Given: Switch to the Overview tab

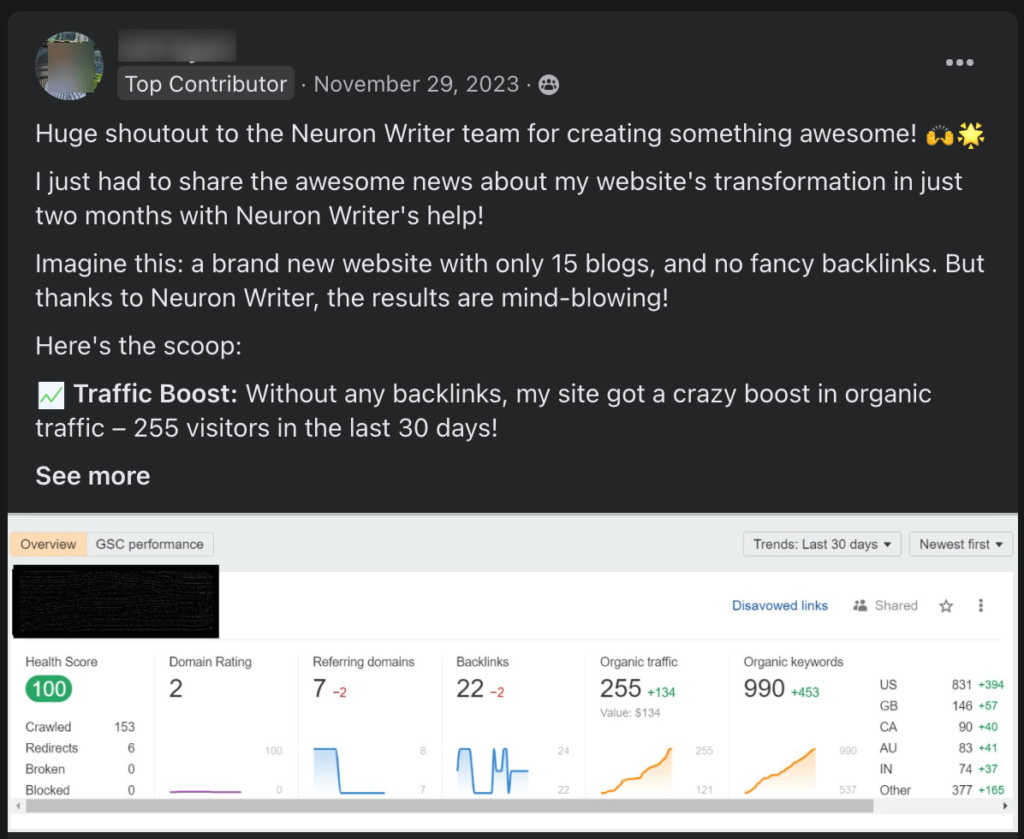Looking at the screenshot, I should pos(48,544).
